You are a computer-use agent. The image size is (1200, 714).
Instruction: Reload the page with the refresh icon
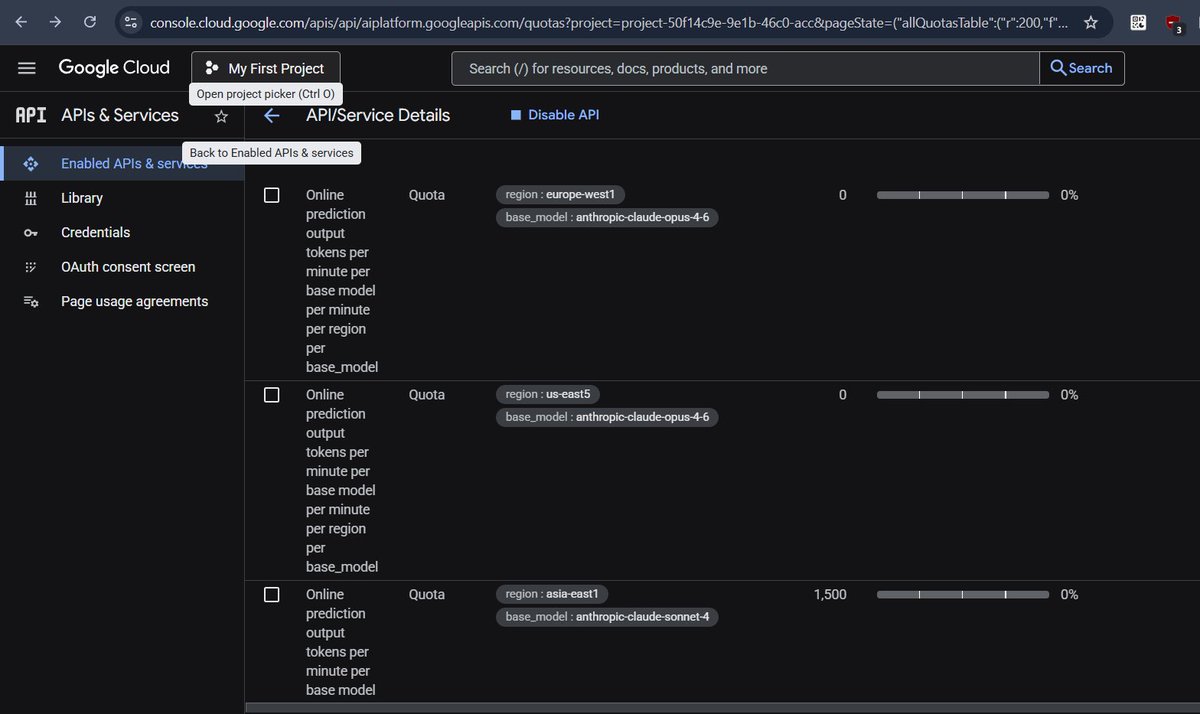coord(90,21)
